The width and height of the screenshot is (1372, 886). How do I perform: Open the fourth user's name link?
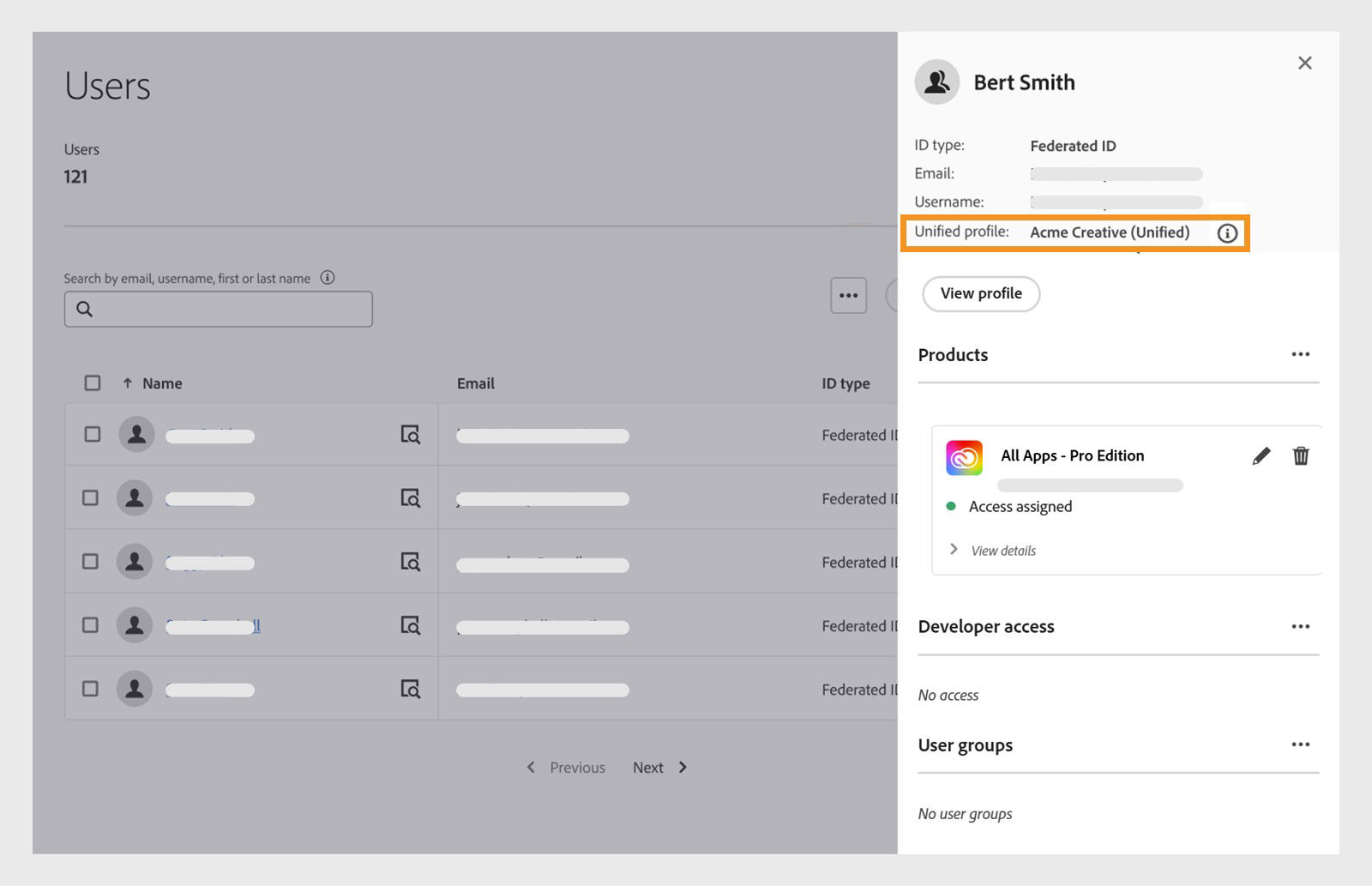click(x=213, y=626)
